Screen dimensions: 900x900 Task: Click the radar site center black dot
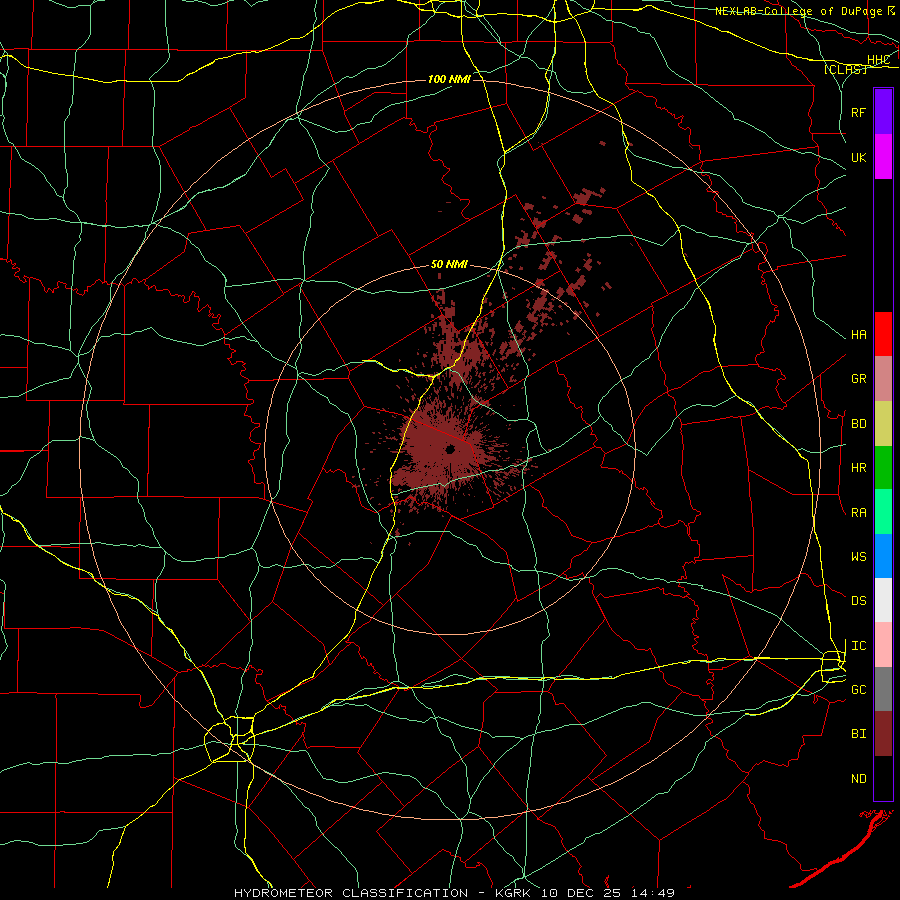click(x=450, y=449)
